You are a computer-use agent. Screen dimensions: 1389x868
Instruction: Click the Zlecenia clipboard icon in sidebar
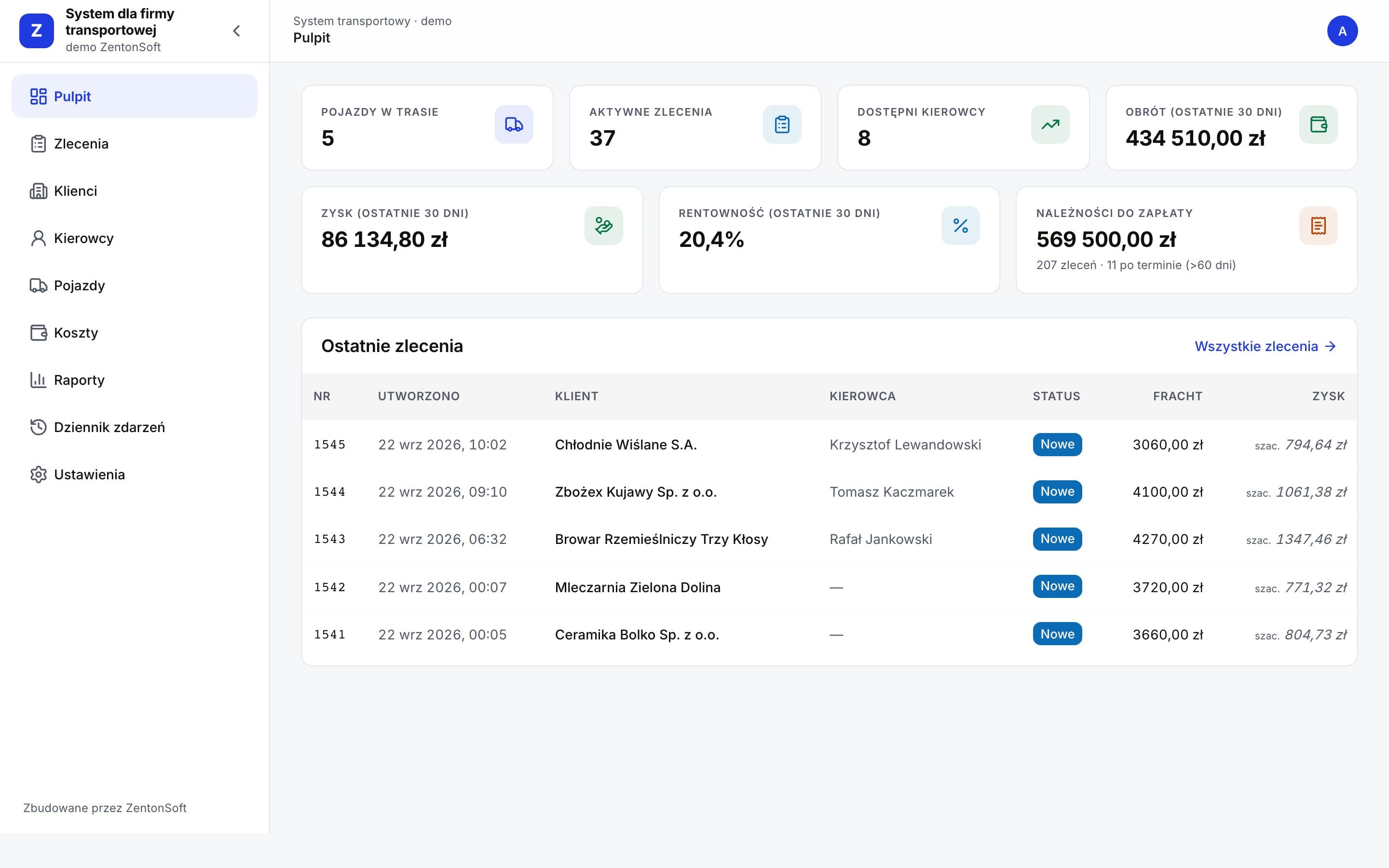(x=39, y=144)
